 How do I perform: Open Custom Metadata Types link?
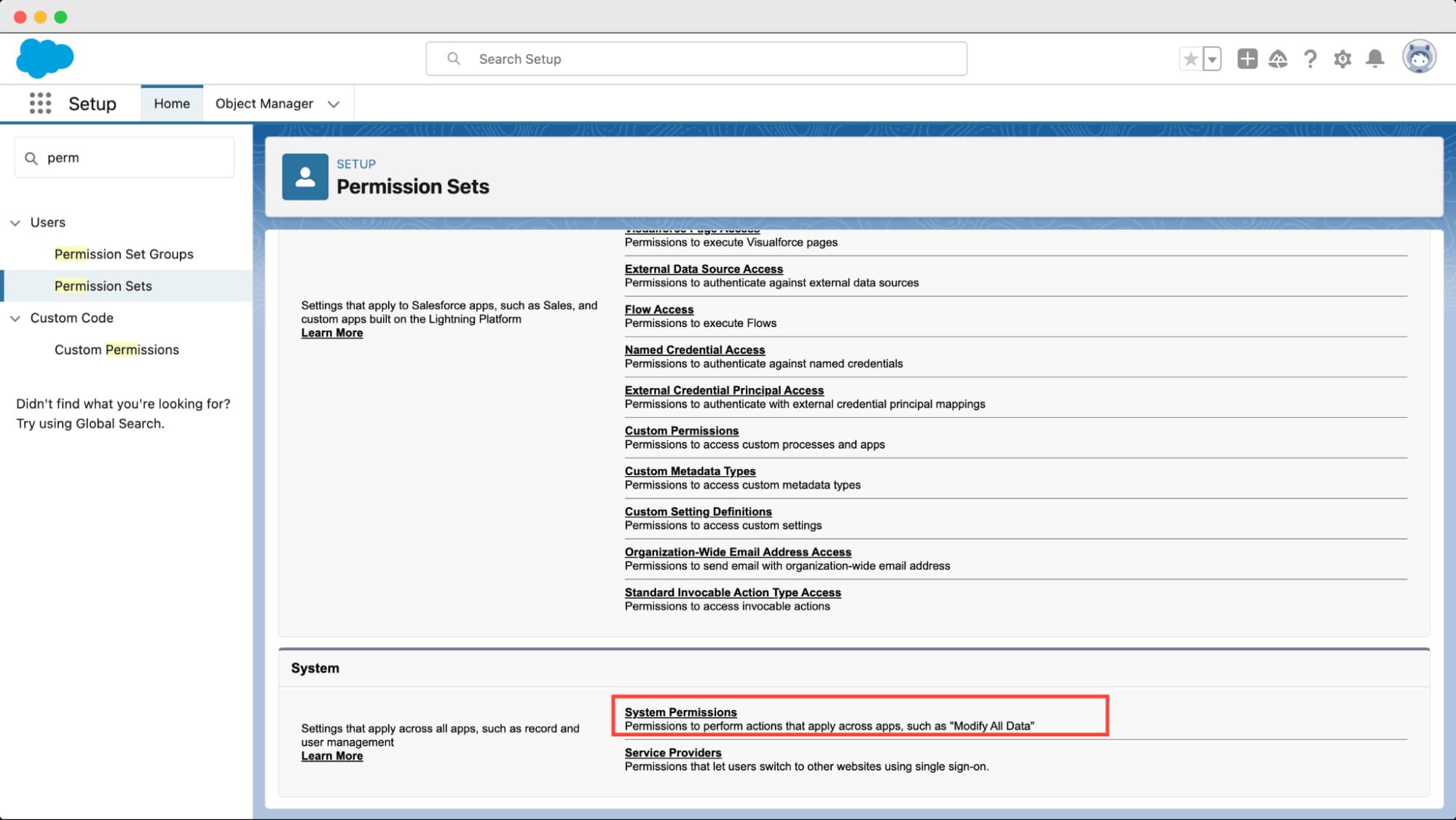tap(690, 471)
